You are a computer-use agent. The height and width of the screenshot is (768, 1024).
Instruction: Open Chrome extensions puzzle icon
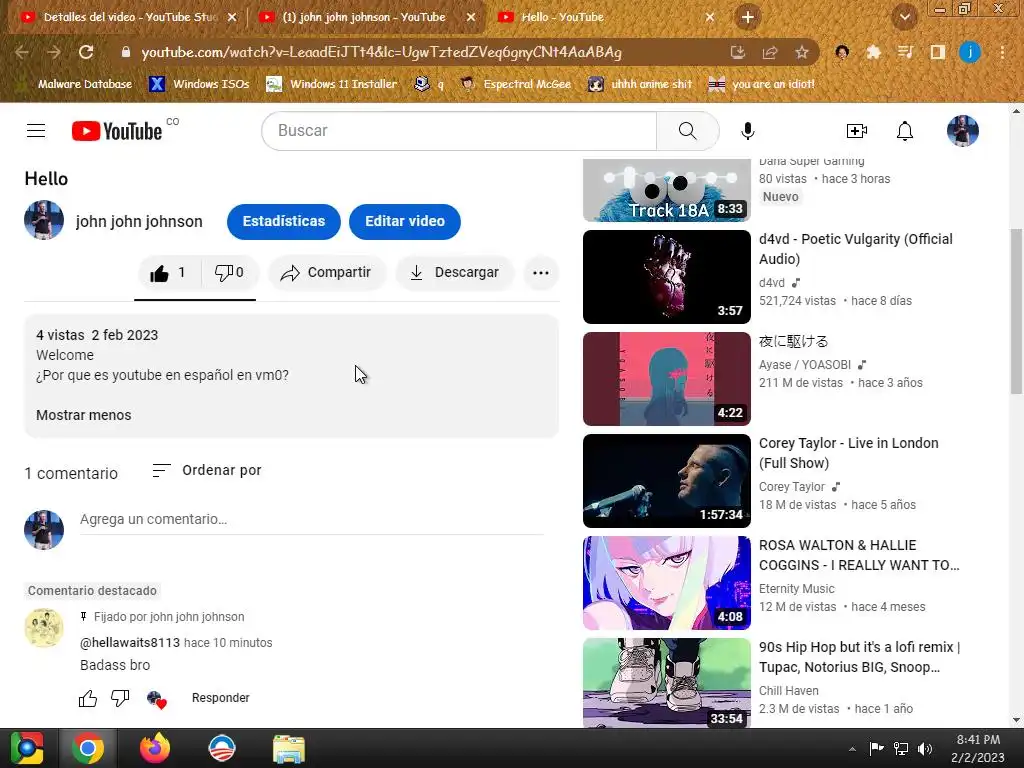point(873,52)
